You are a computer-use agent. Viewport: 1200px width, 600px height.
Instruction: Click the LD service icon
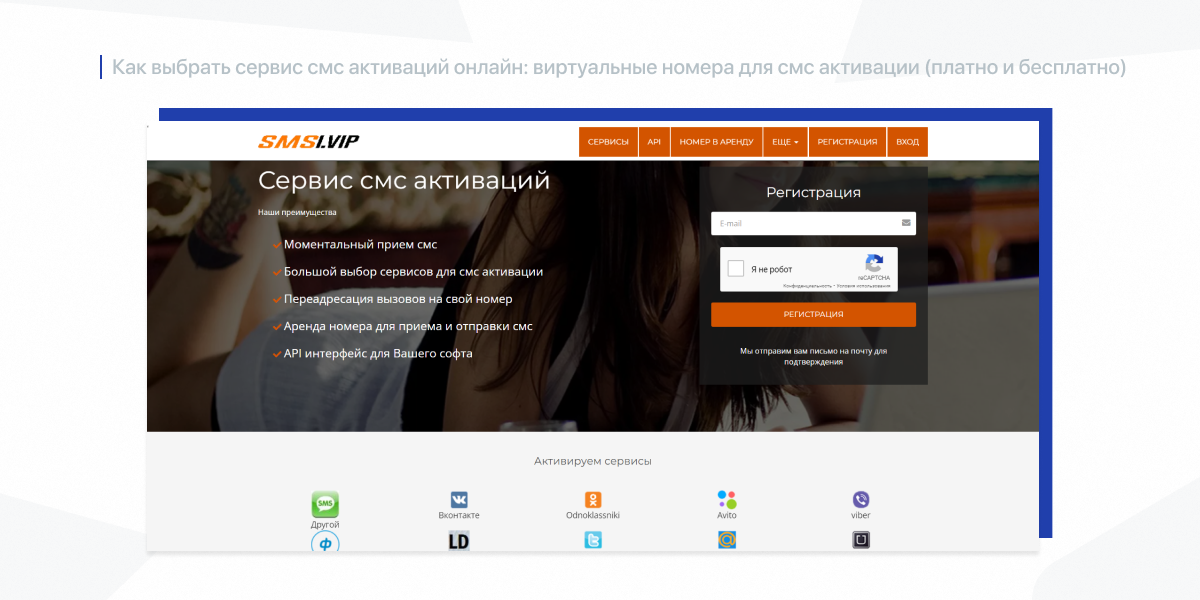click(459, 540)
